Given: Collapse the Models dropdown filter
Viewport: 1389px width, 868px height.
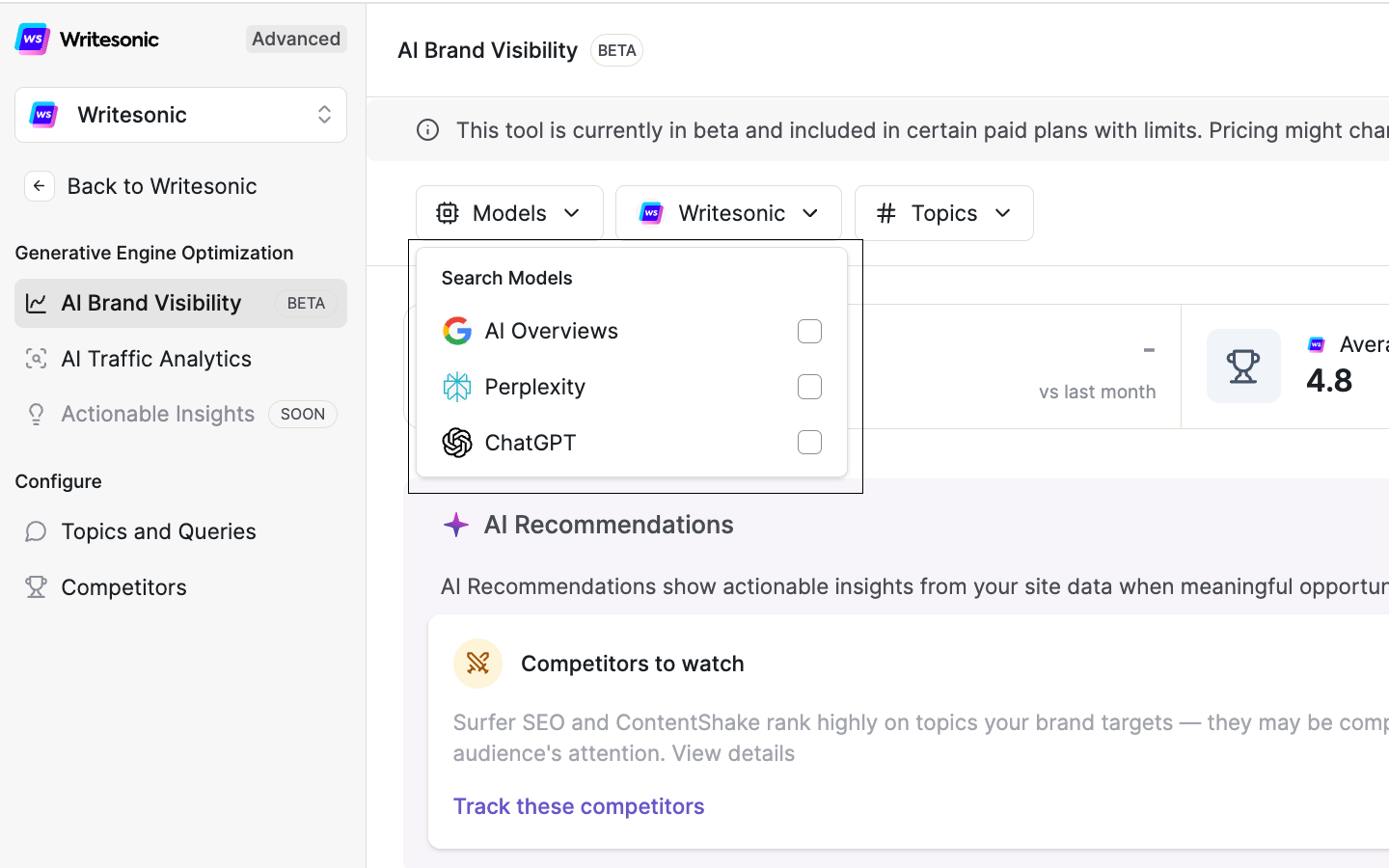Looking at the screenshot, I should [509, 213].
